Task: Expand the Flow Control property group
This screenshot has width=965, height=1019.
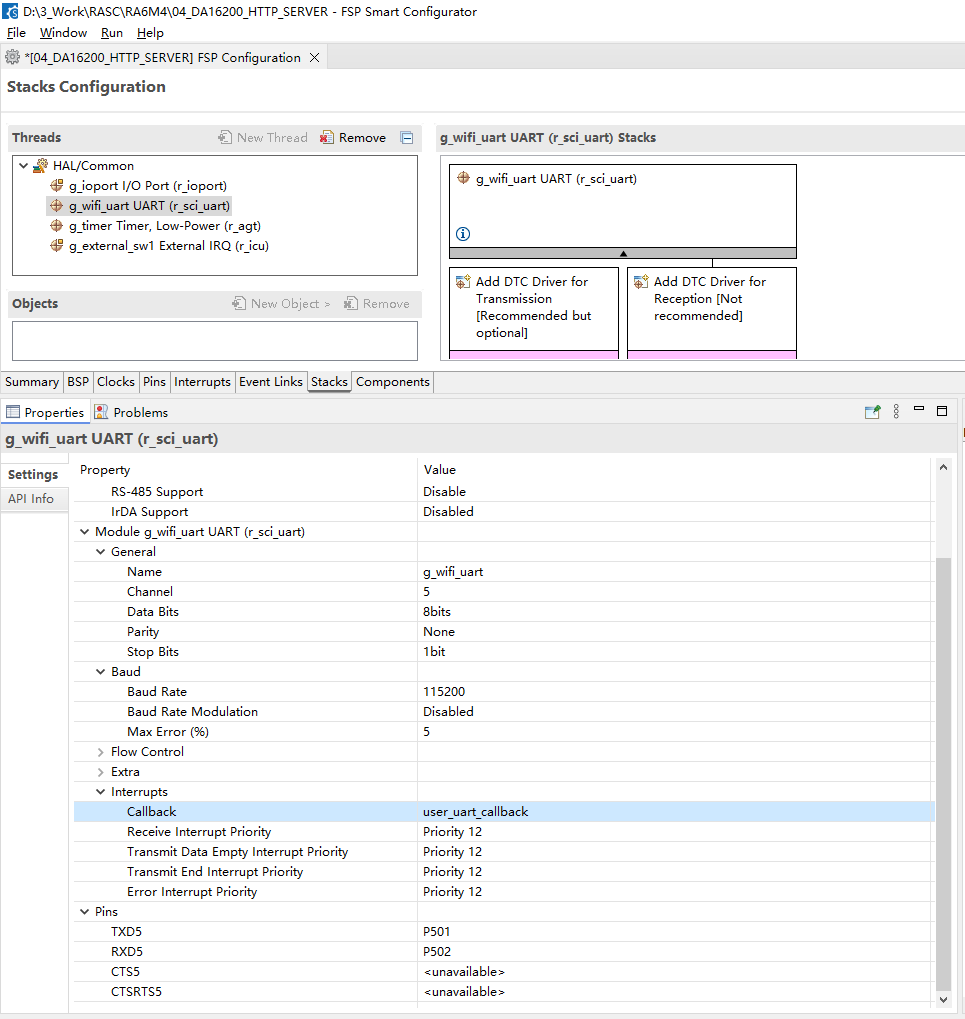Action: [101, 752]
